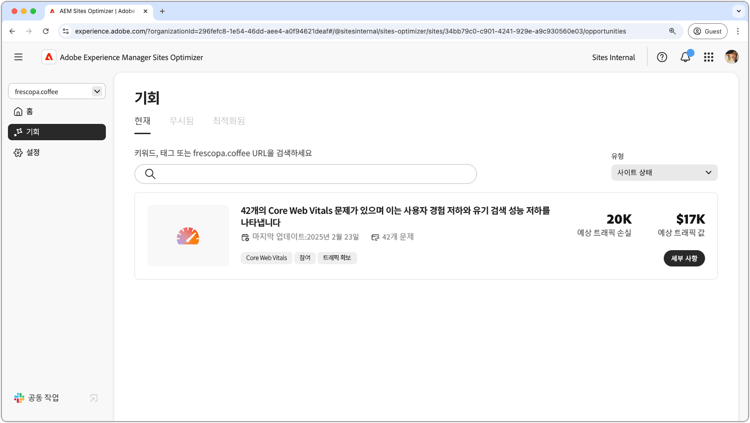Screen dimensions: 750x423
Task: Click the 20K estimated traffic loss value
Action: pyautogui.click(x=619, y=219)
